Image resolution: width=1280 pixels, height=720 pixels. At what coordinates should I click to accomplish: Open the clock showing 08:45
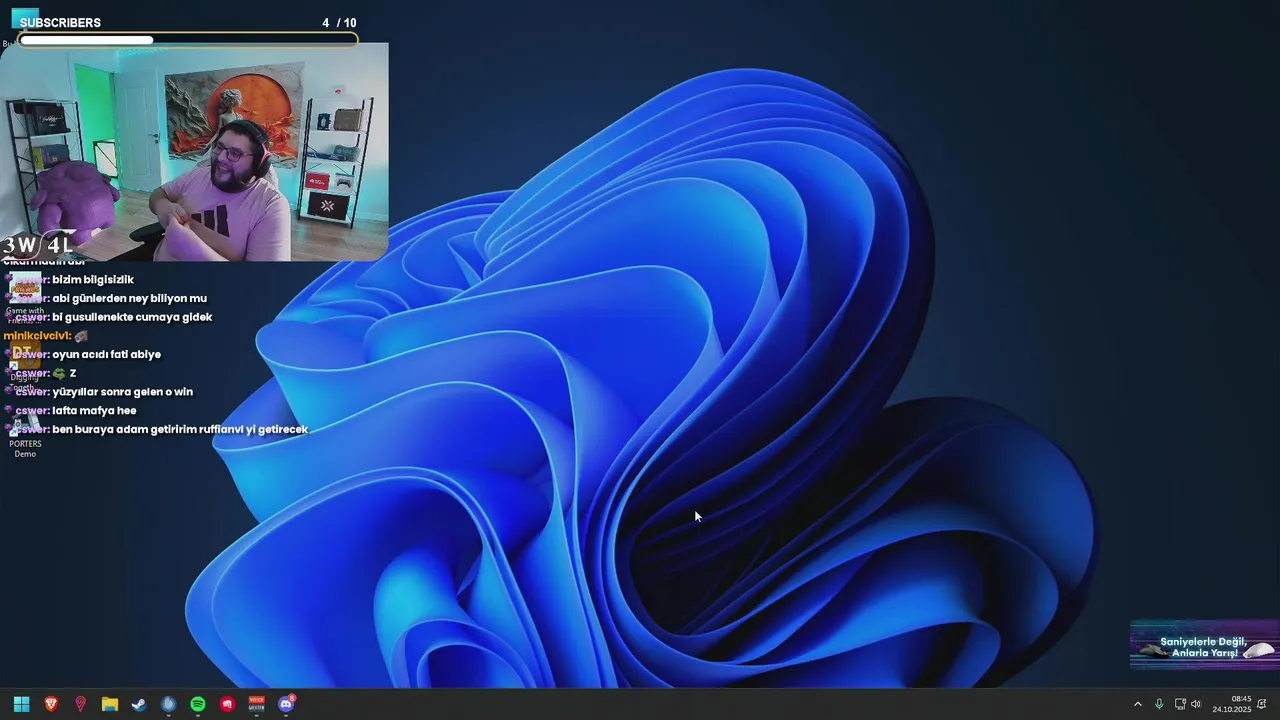tap(1232, 704)
